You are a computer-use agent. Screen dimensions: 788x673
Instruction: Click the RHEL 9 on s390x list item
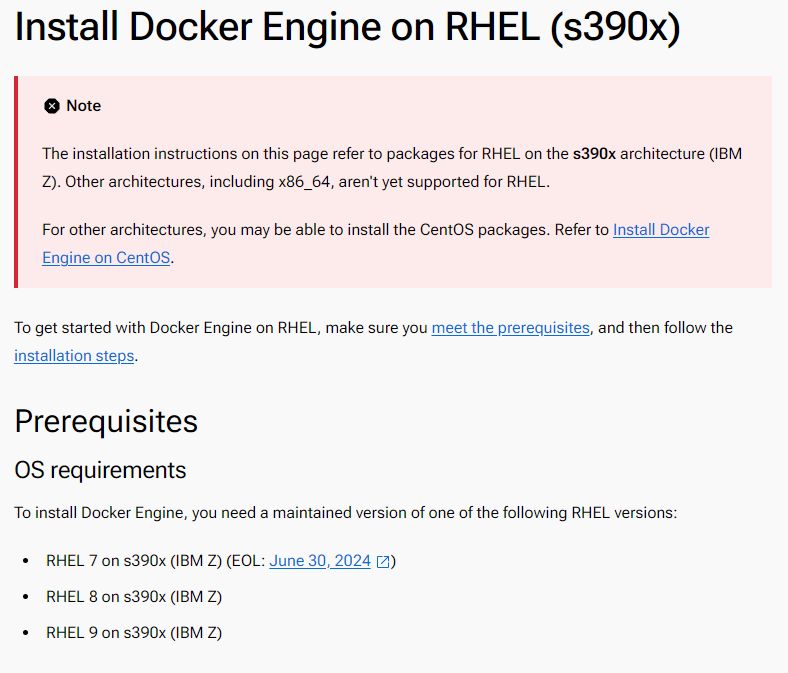(134, 633)
